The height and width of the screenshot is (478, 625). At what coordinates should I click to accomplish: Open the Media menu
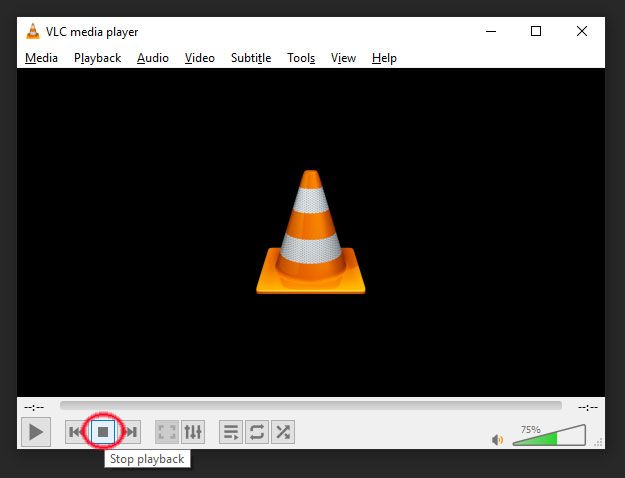pyautogui.click(x=41, y=58)
